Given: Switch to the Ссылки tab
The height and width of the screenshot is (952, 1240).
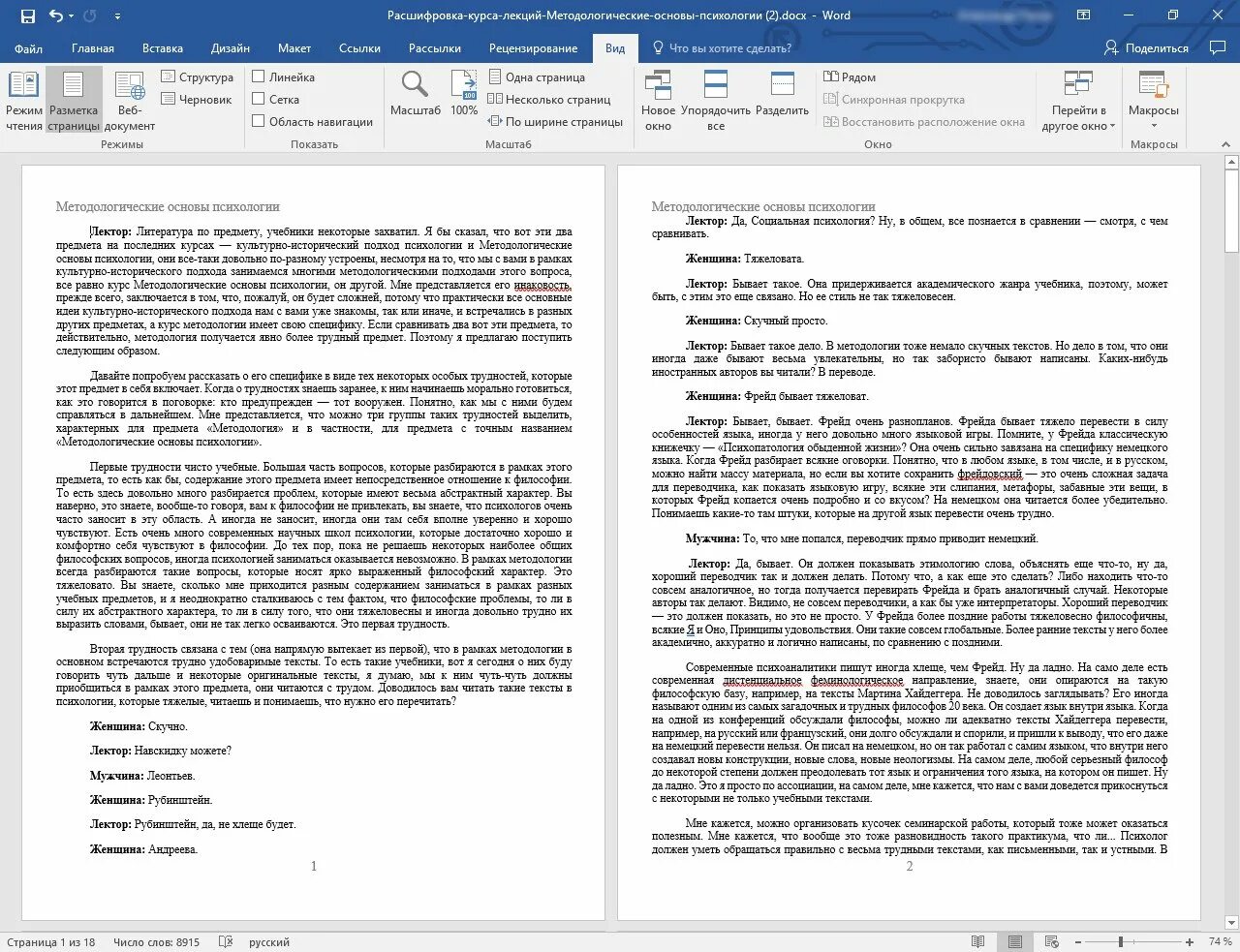Looking at the screenshot, I should click(x=359, y=48).
